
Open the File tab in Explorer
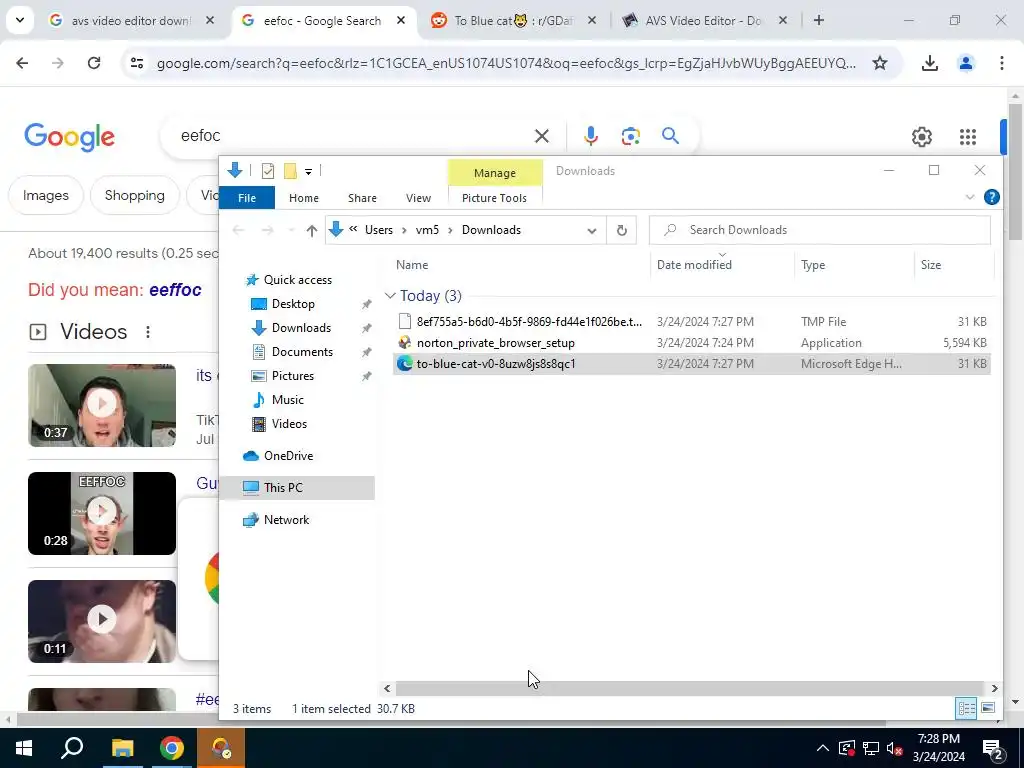coord(247,198)
